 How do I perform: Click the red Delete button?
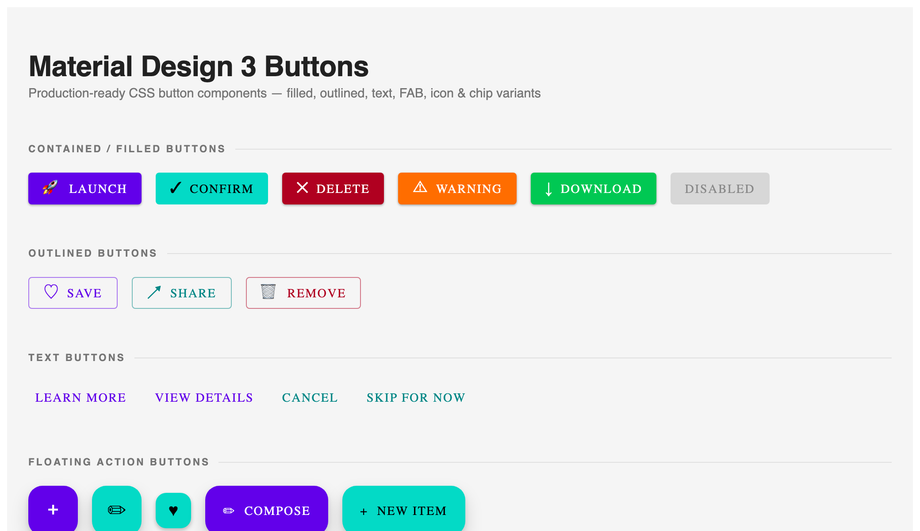(x=333, y=188)
